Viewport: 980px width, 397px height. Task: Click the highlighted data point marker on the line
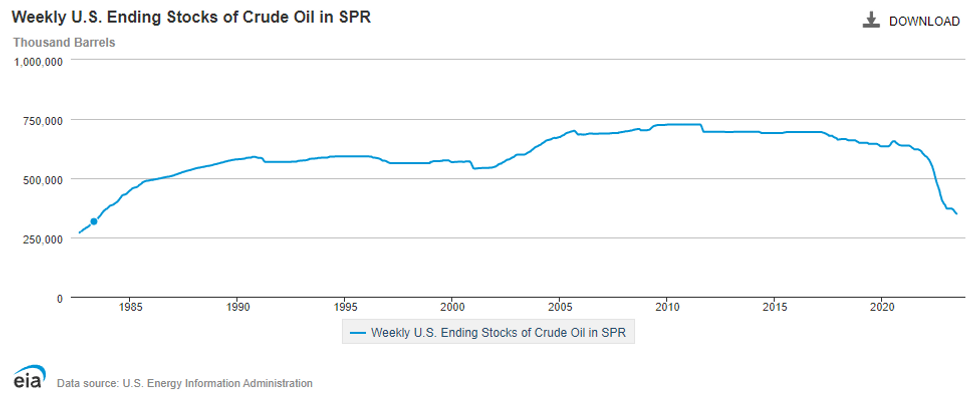[x=94, y=221]
